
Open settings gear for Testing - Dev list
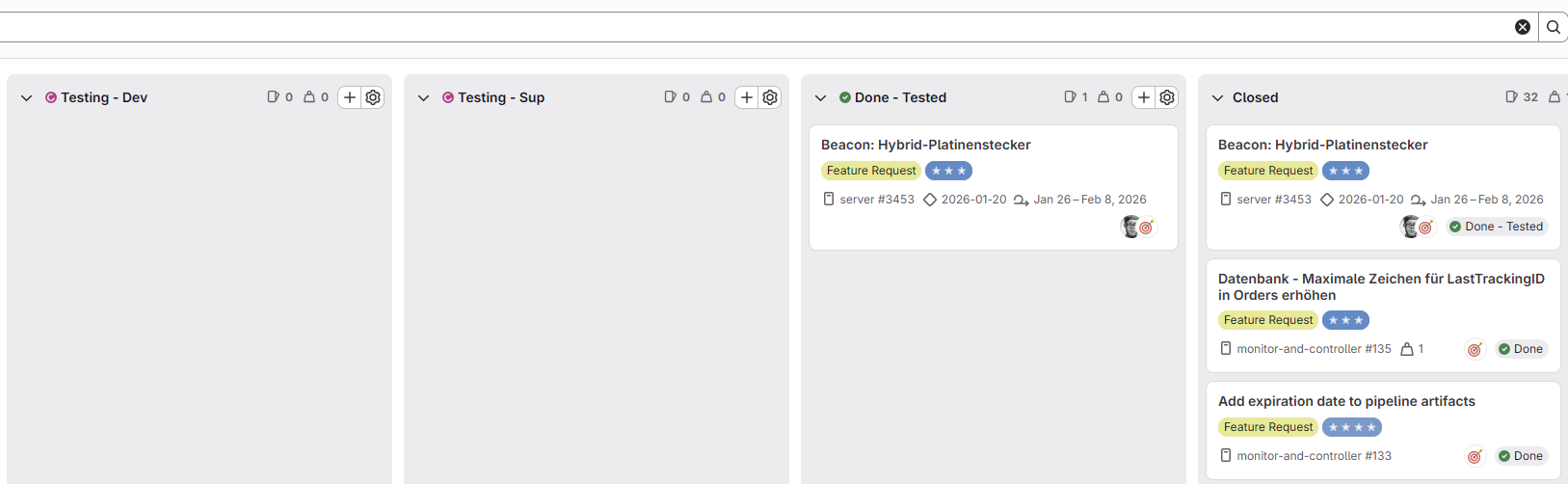click(373, 97)
